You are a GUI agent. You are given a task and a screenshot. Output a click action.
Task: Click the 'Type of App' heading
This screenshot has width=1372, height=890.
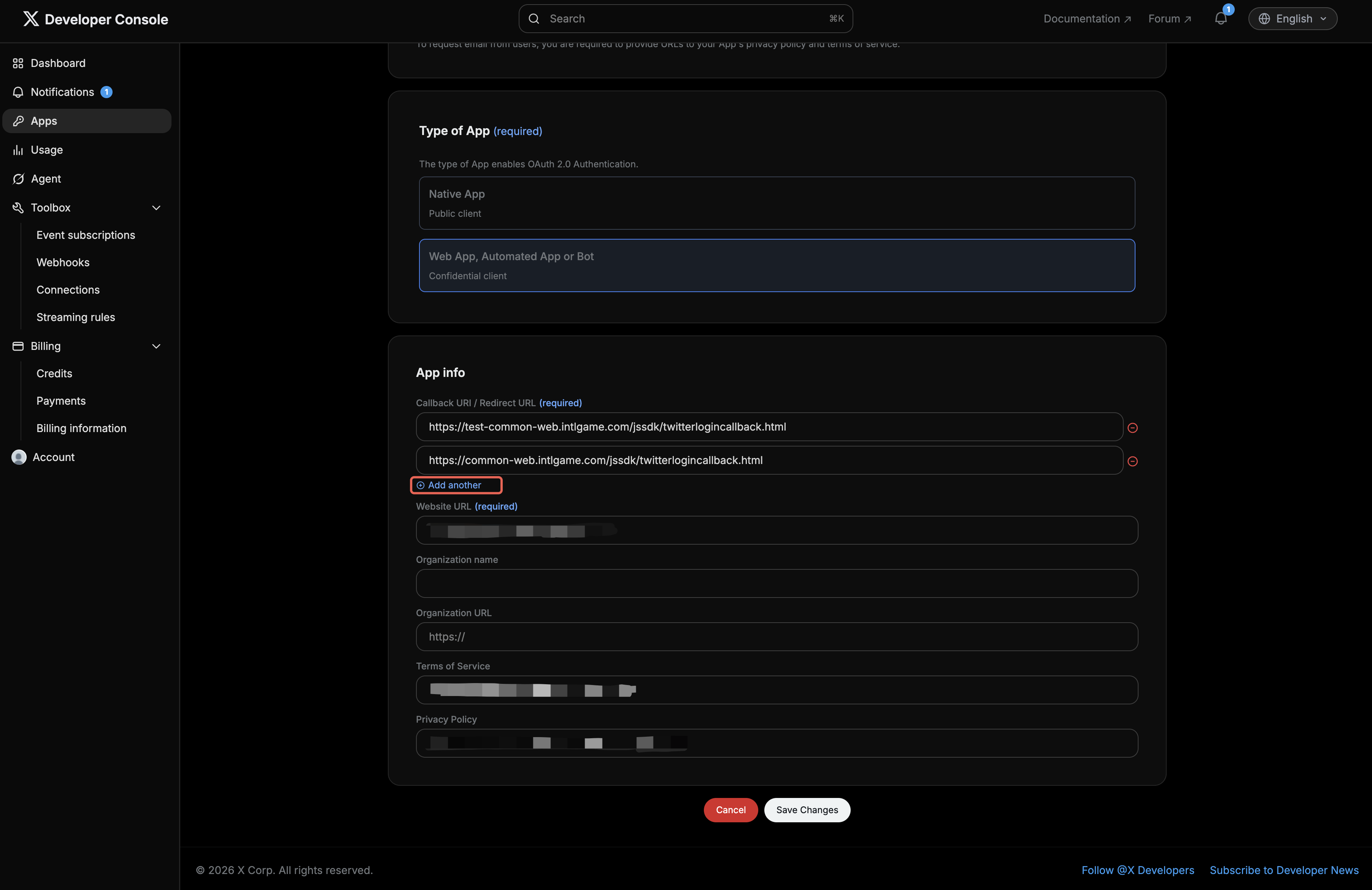tap(454, 131)
